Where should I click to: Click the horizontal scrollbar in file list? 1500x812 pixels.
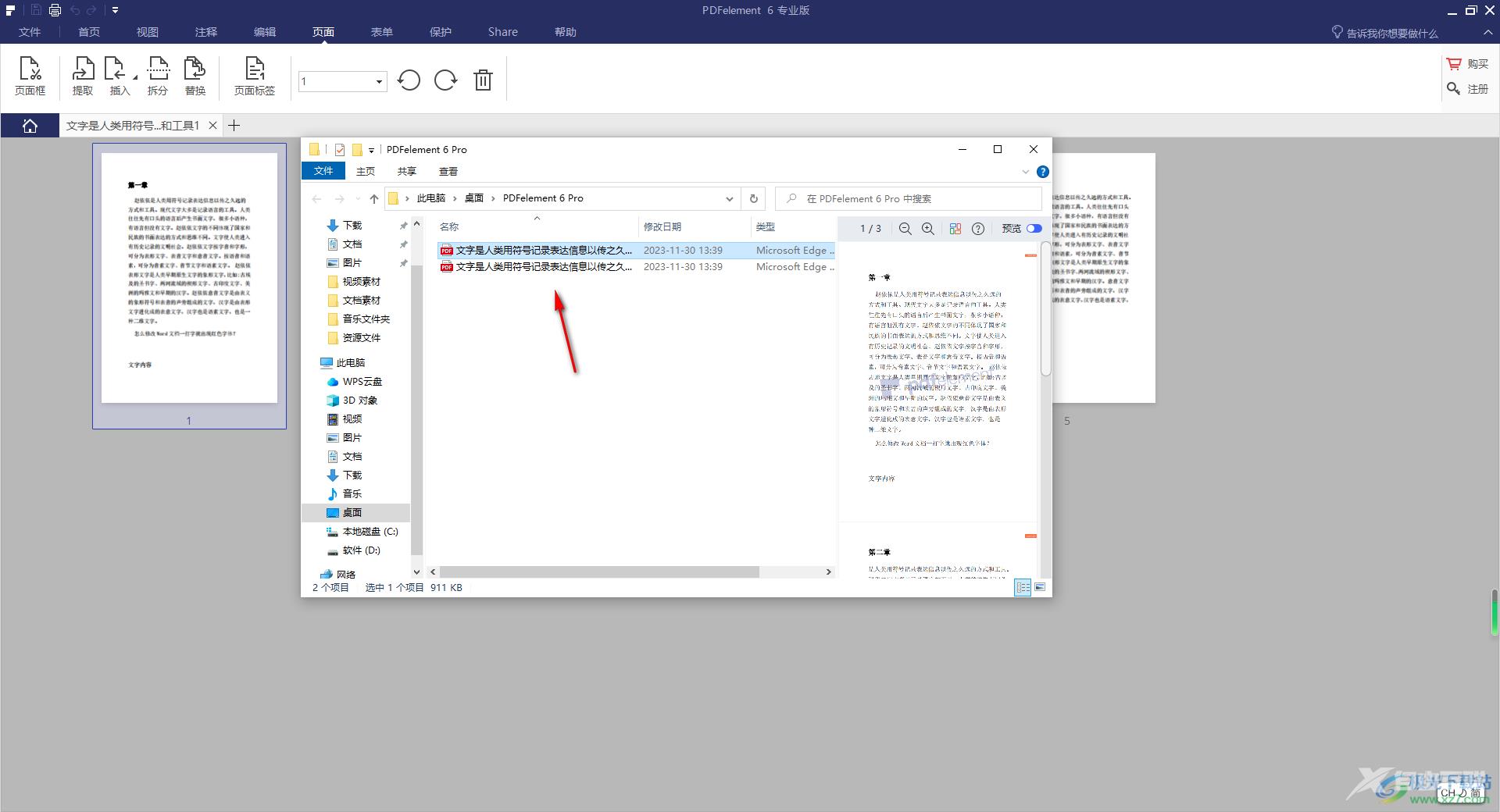coord(599,572)
